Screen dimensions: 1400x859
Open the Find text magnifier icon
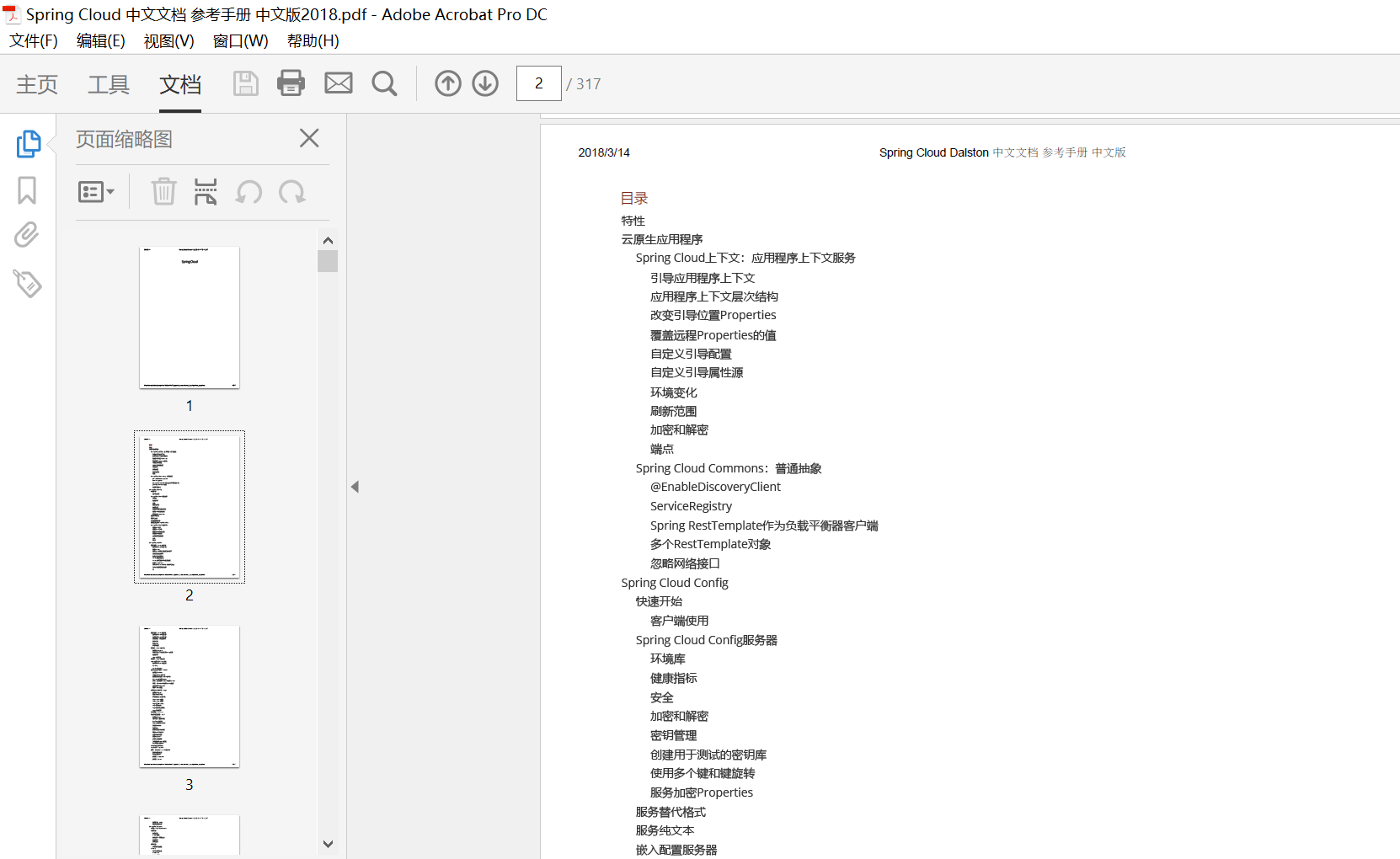tap(384, 83)
